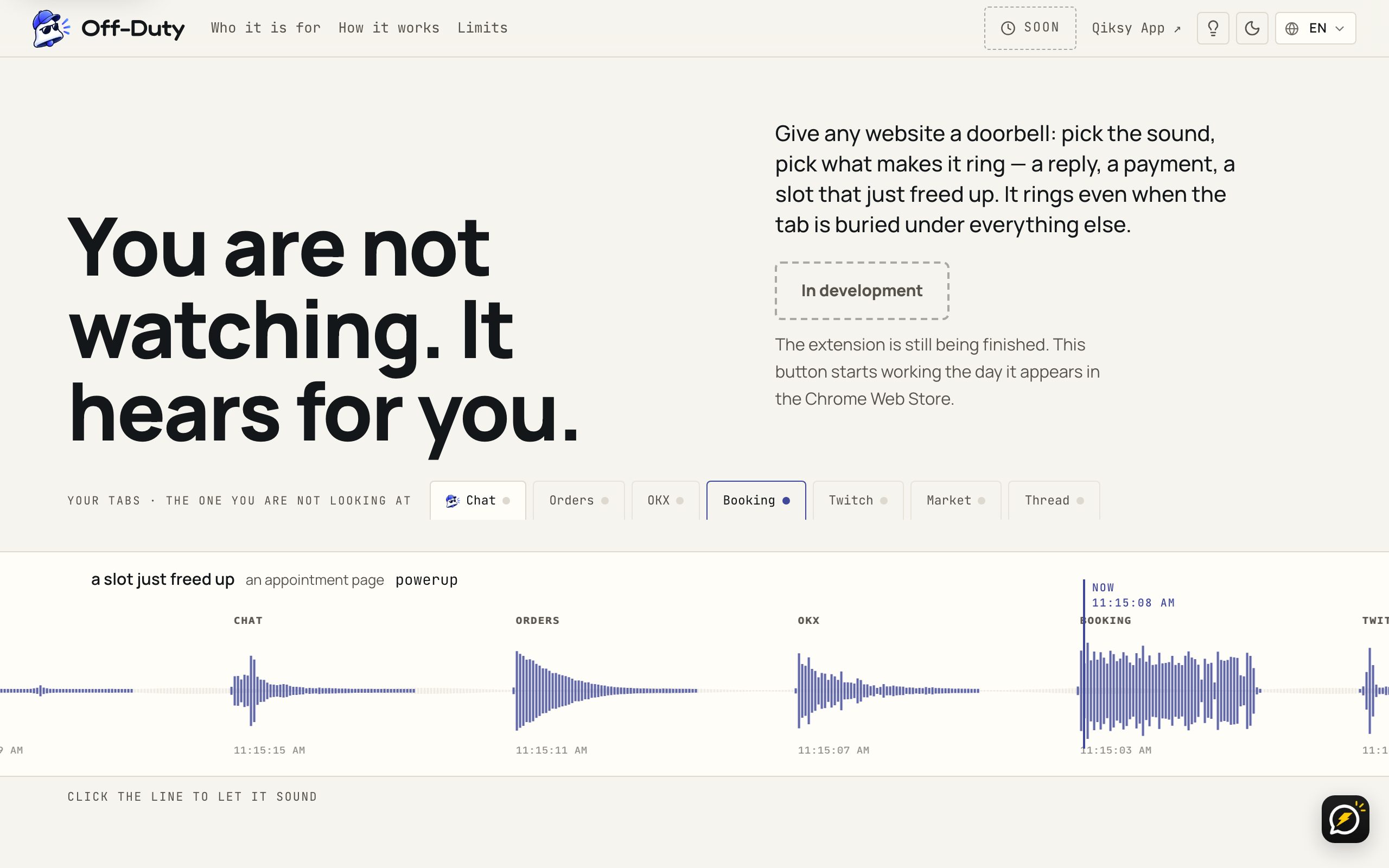This screenshot has height=868, width=1389.
Task: Select the Thread tab
Action: click(x=1054, y=501)
